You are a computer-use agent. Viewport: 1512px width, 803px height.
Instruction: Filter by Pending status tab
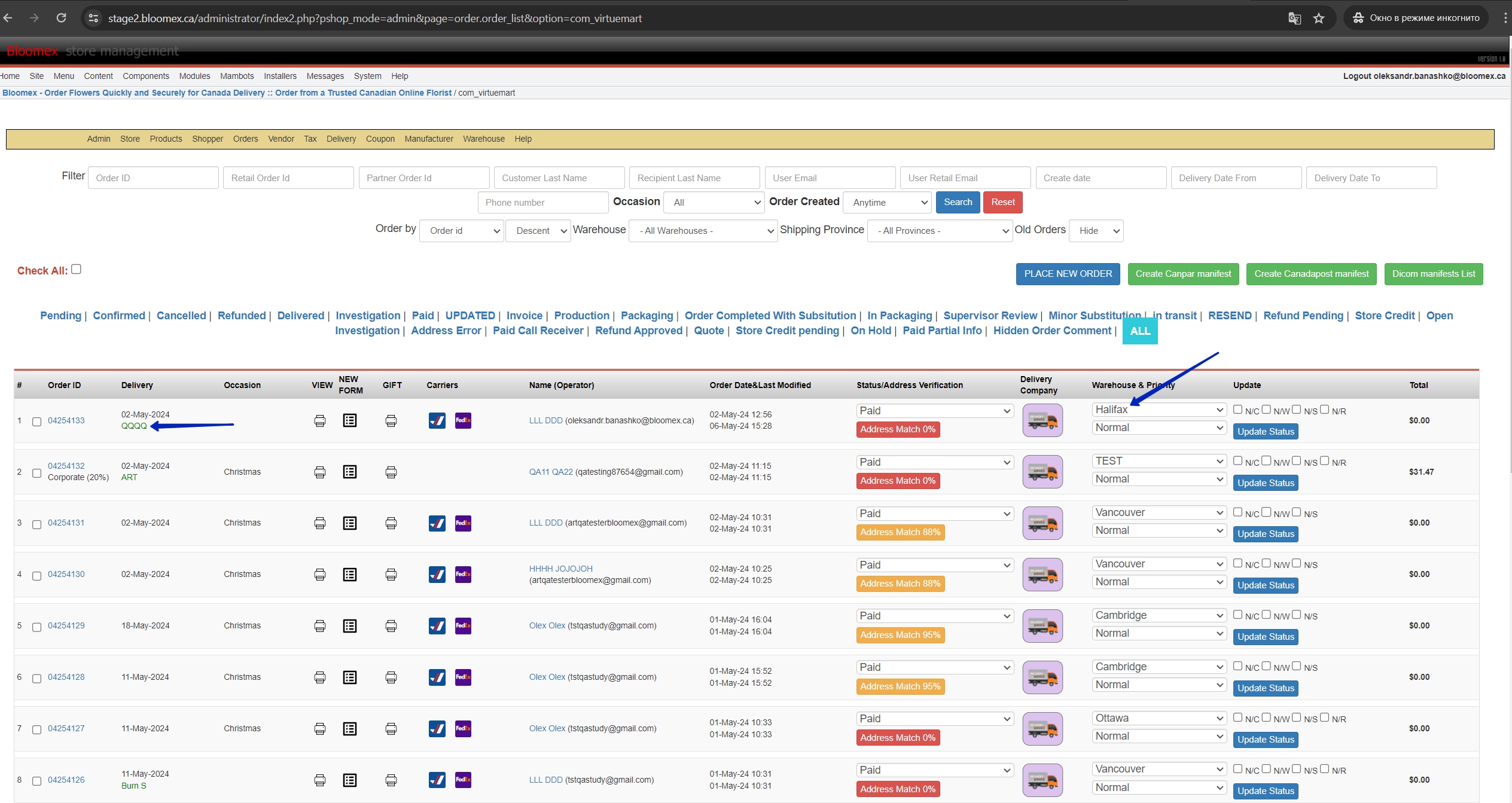pyautogui.click(x=60, y=316)
